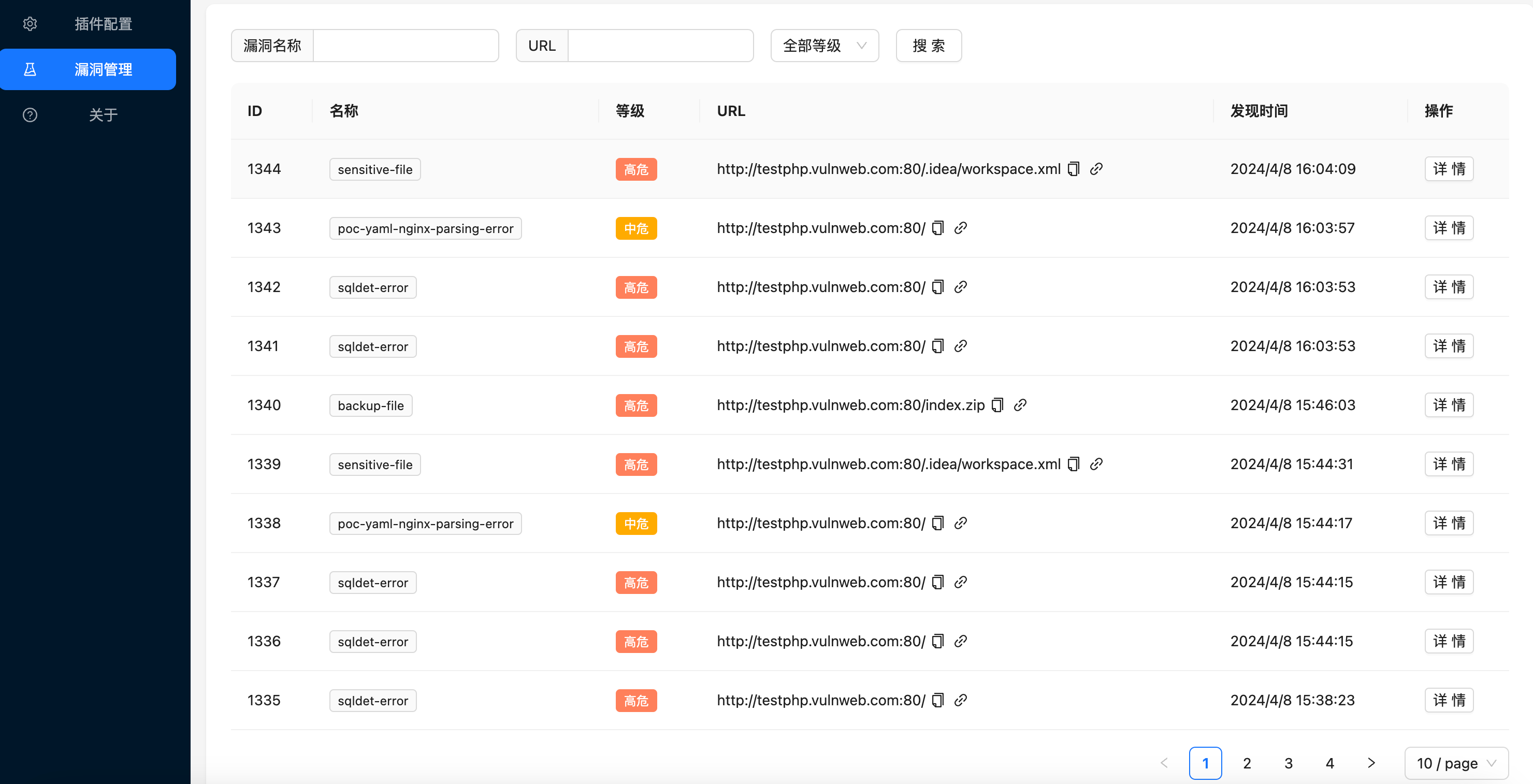Copy URL of vulnerability 1344
The image size is (1533, 784).
[x=1074, y=169]
